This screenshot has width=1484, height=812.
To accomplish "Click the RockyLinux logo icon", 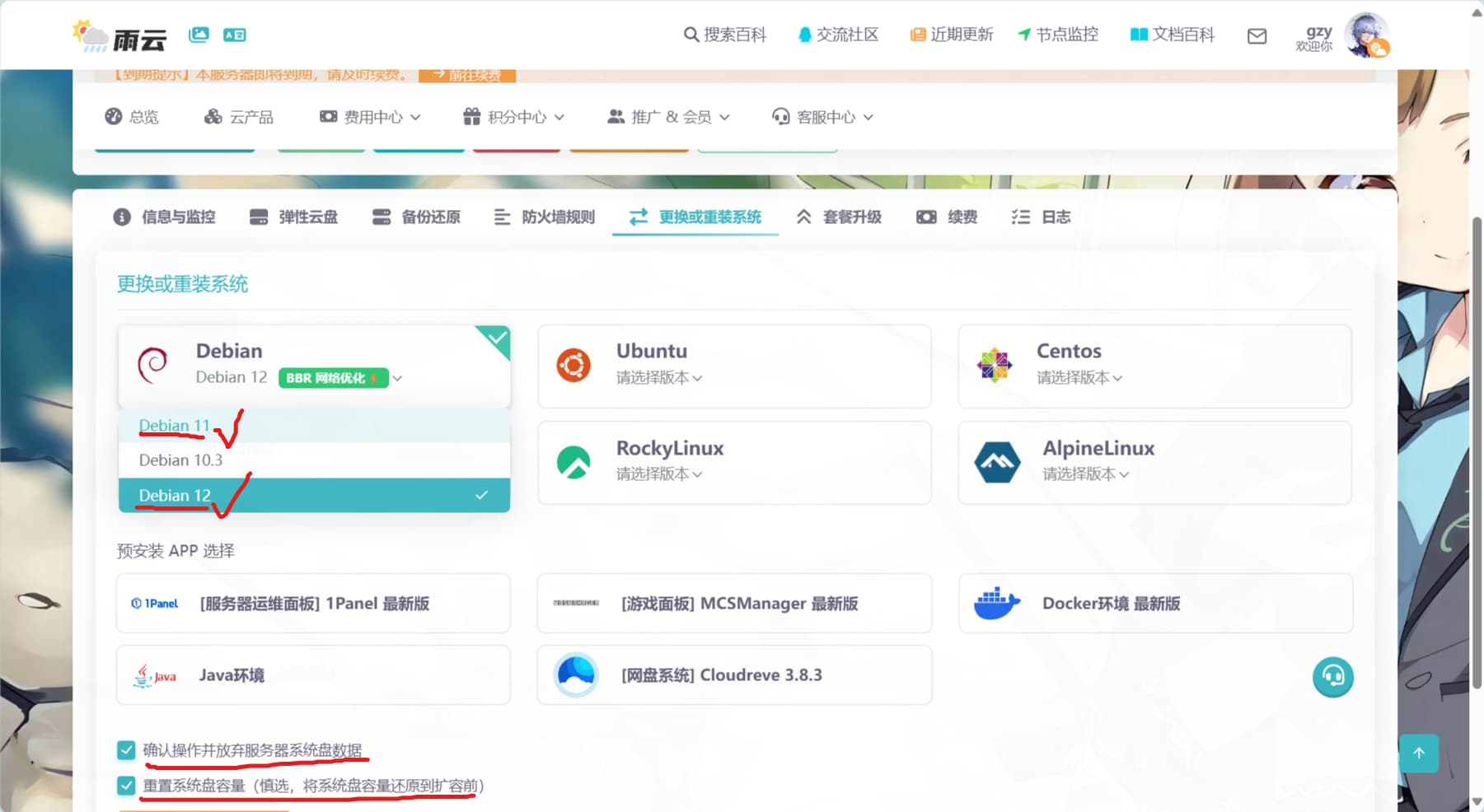I will tap(573, 462).
